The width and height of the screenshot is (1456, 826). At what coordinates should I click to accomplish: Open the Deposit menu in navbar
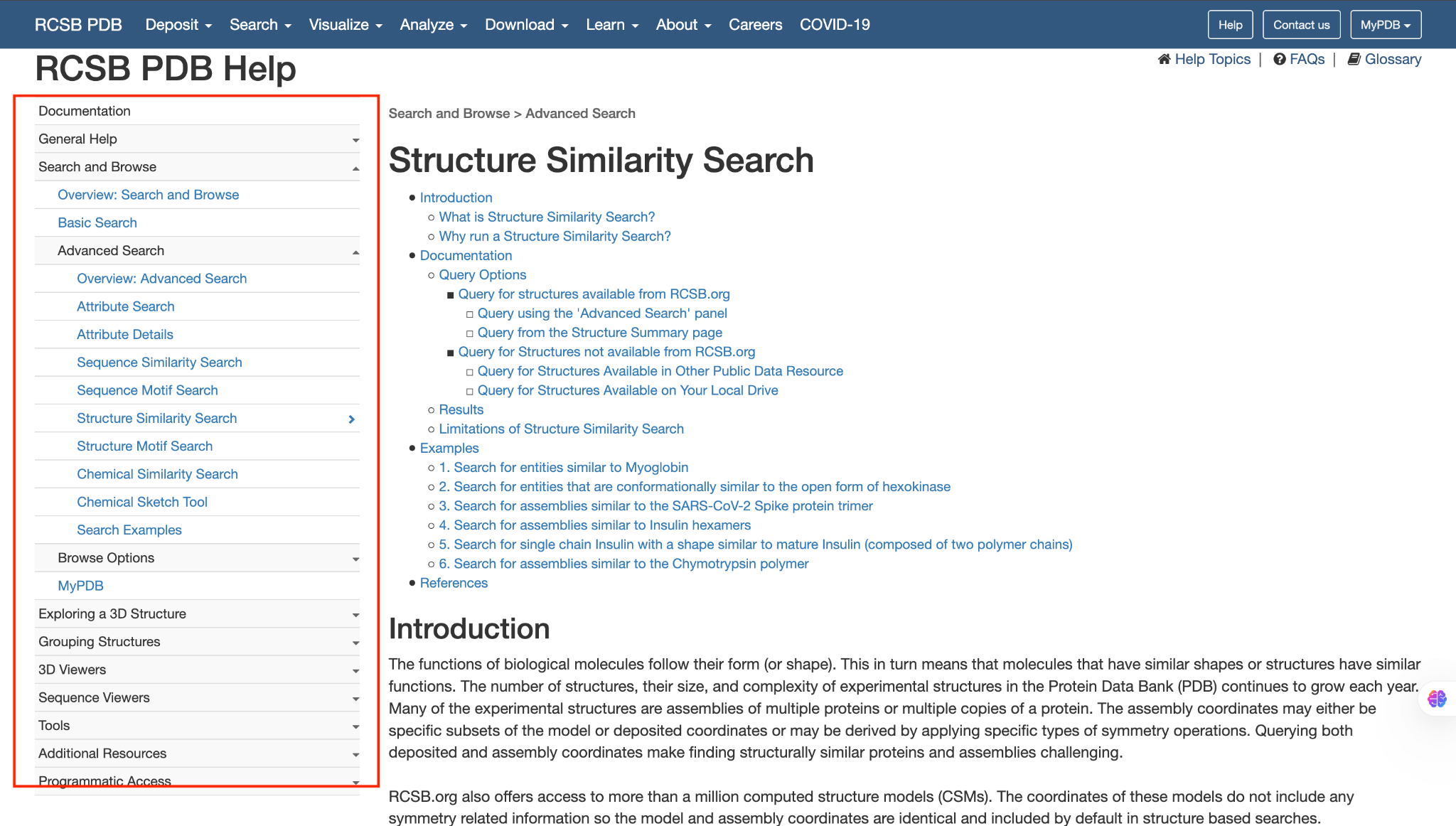click(x=178, y=25)
